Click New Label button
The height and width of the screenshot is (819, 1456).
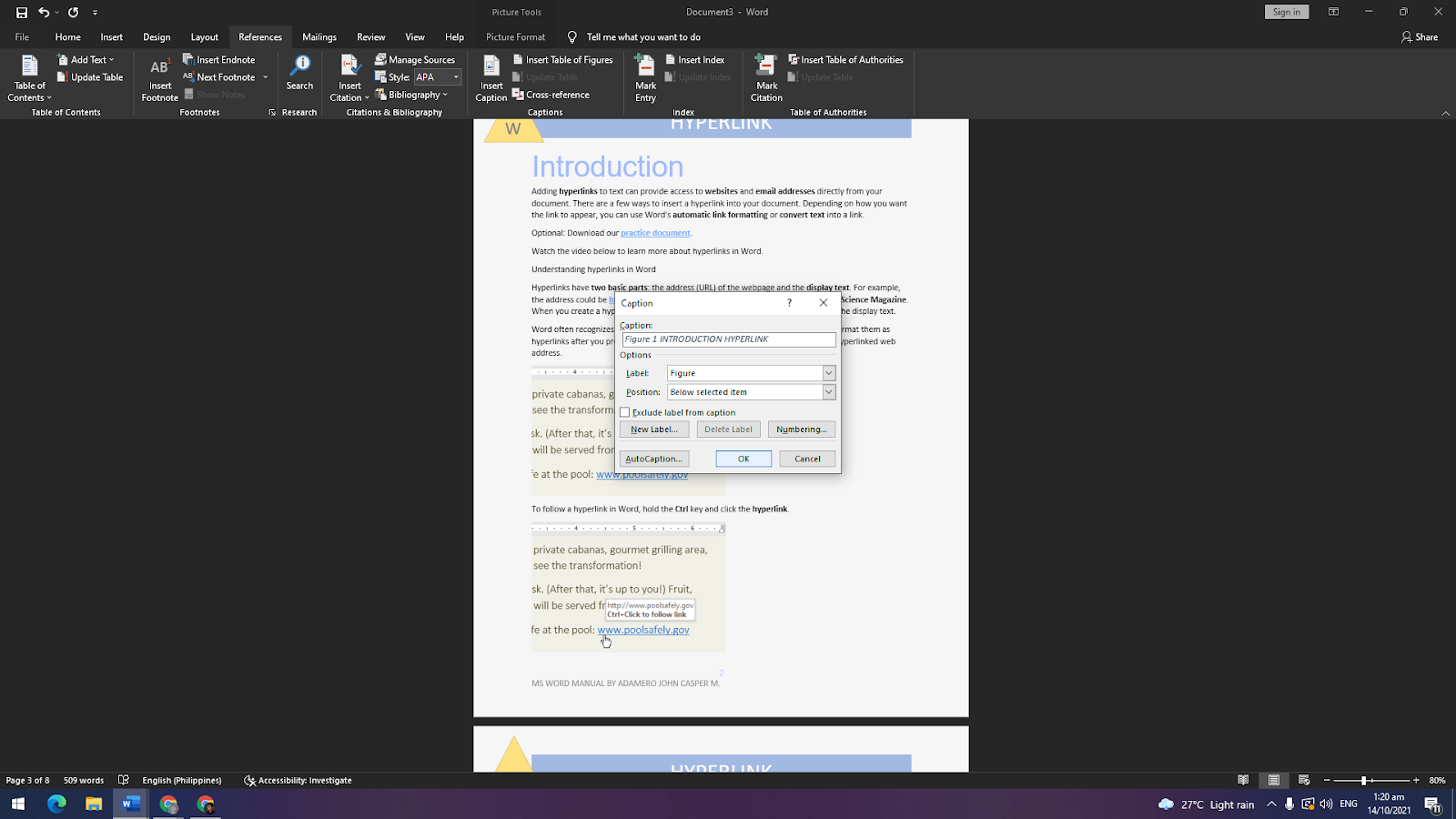(x=654, y=430)
